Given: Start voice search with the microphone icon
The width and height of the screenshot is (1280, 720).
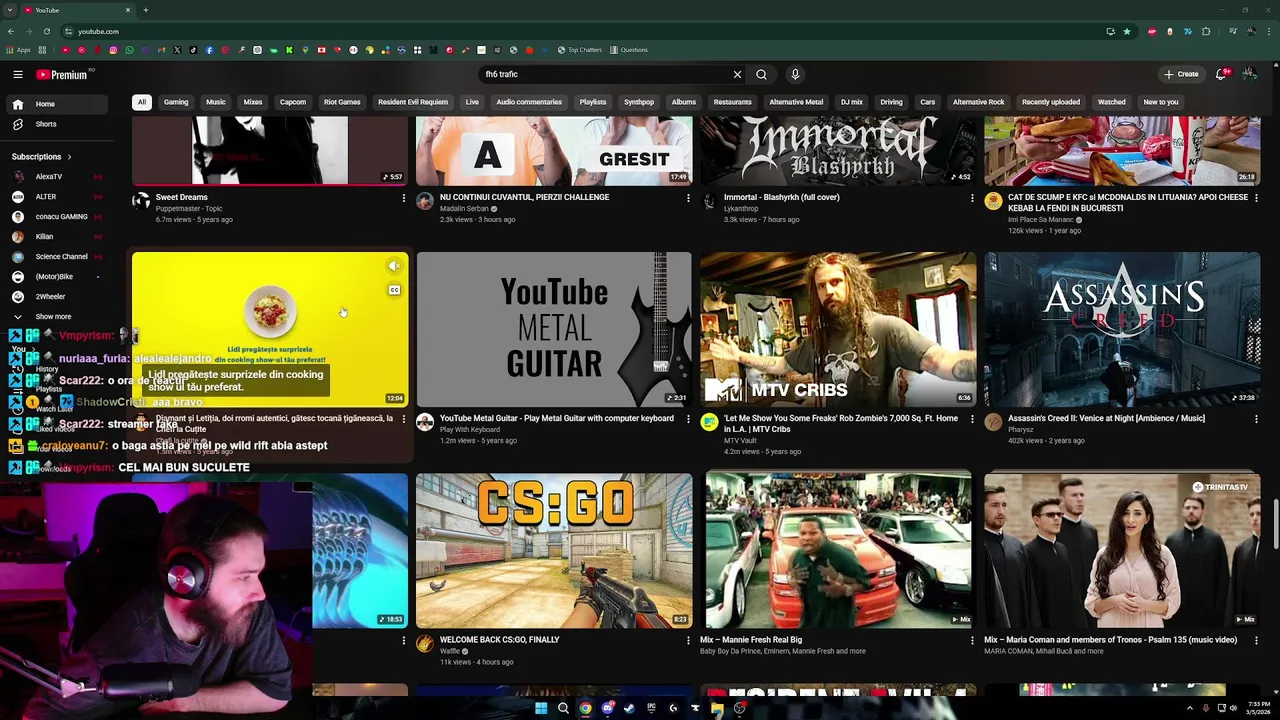Looking at the screenshot, I should tap(795, 74).
